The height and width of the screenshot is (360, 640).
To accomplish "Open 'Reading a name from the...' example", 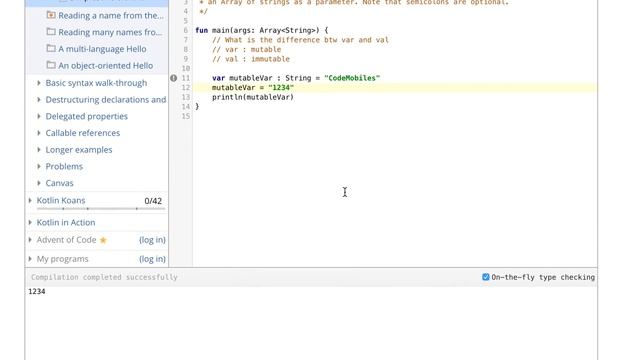I will (111, 16).
